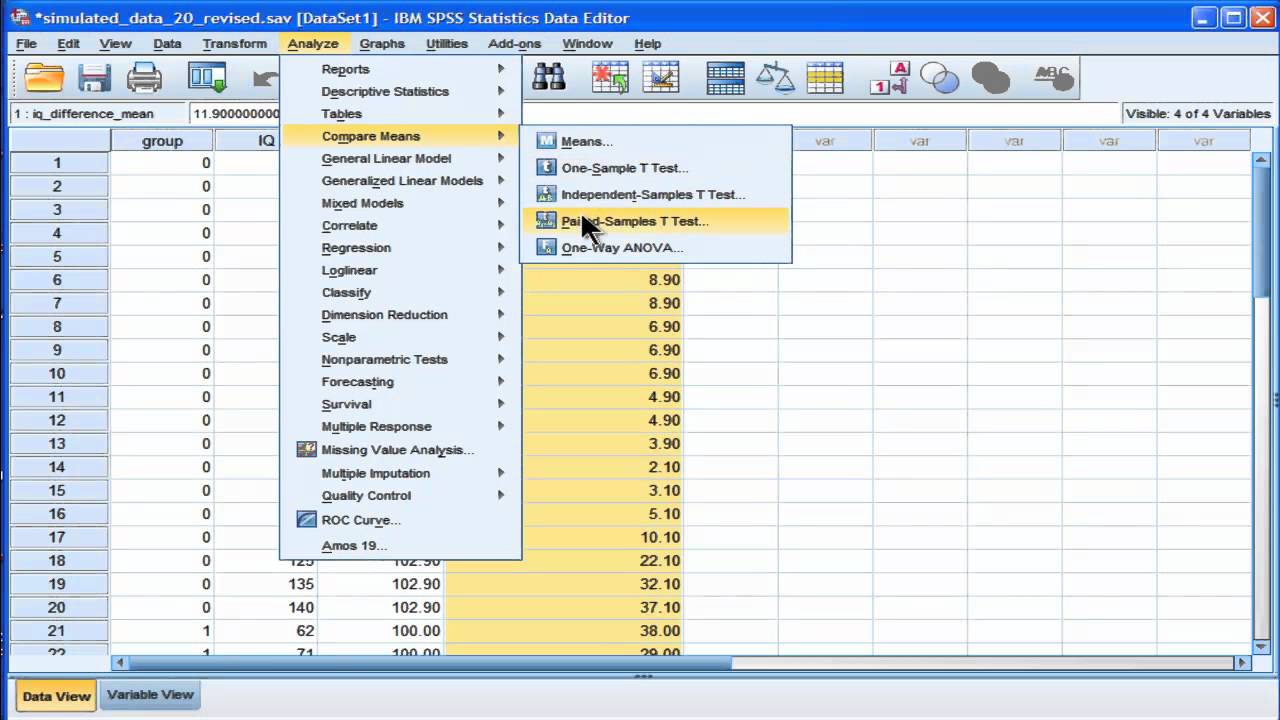Image resolution: width=1280 pixels, height=720 pixels.
Task: Open the Quality Control submenu
Action: pos(401,495)
